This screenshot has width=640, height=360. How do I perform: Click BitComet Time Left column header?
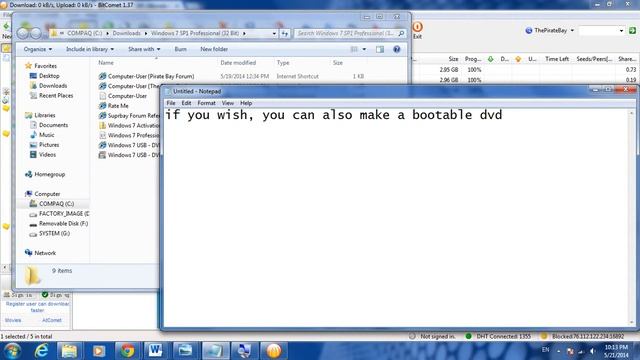(557, 59)
